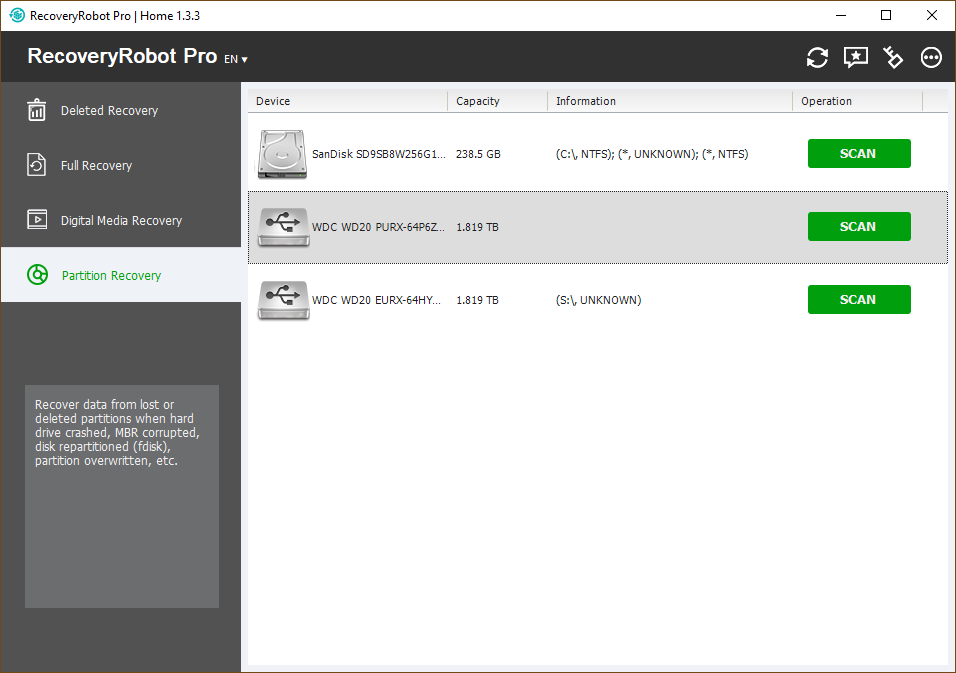Click the RecoveryRobot logo in title bar
Image resolution: width=956 pixels, height=673 pixels.
[x=17, y=15]
